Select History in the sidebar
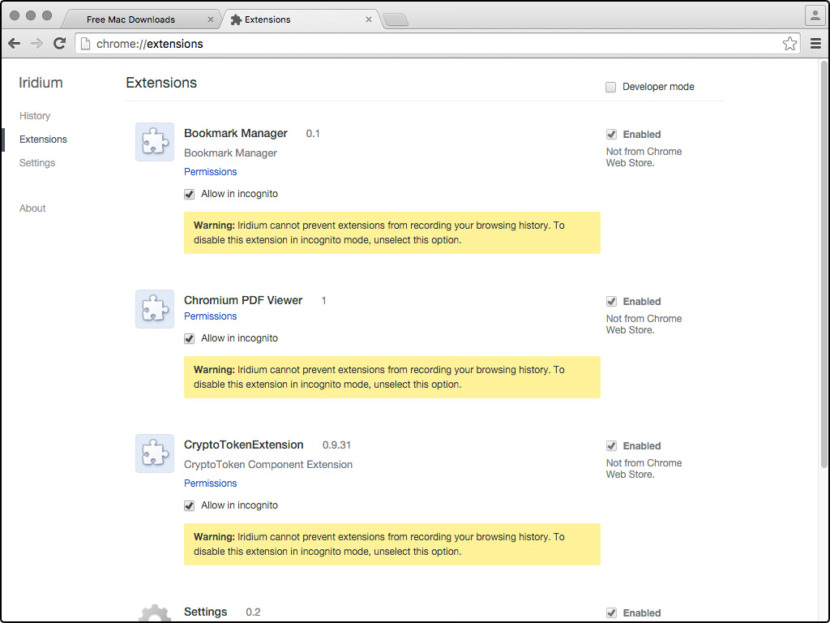The height and width of the screenshot is (623, 830). (x=34, y=116)
